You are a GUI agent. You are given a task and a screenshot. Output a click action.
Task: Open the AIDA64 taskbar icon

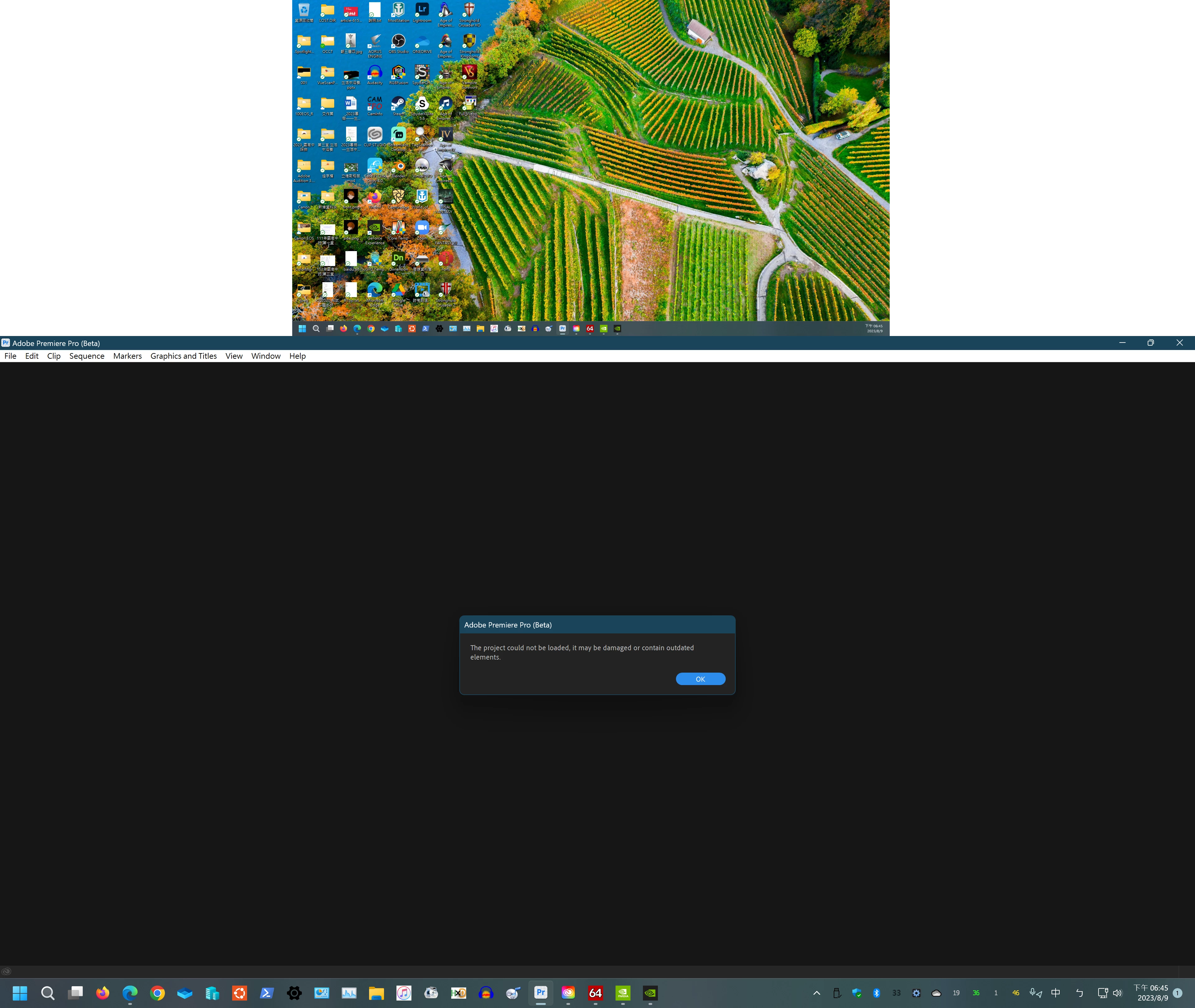596,992
